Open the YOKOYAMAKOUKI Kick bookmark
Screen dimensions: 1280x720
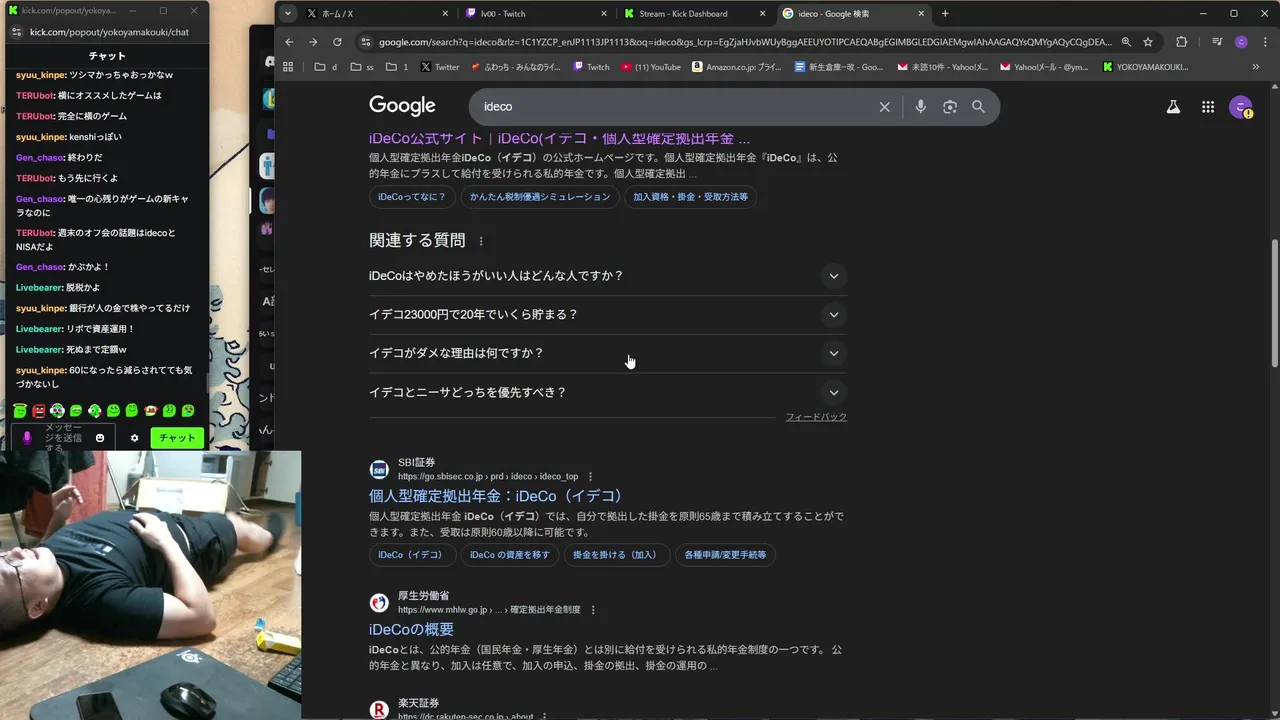[x=1146, y=67]
